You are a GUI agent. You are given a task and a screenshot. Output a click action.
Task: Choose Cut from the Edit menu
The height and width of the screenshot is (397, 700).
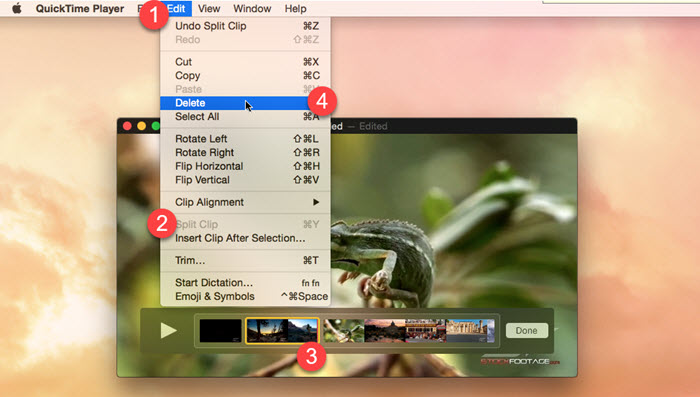(x=246, y=62)
